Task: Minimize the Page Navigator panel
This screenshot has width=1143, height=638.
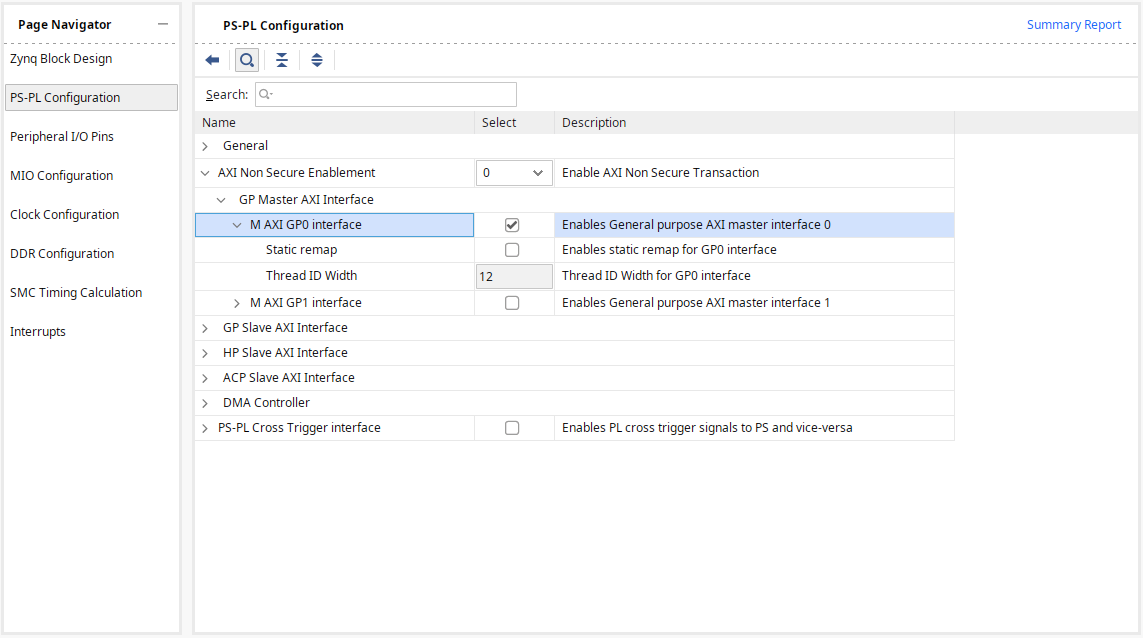Action: (x=163, y=24)
